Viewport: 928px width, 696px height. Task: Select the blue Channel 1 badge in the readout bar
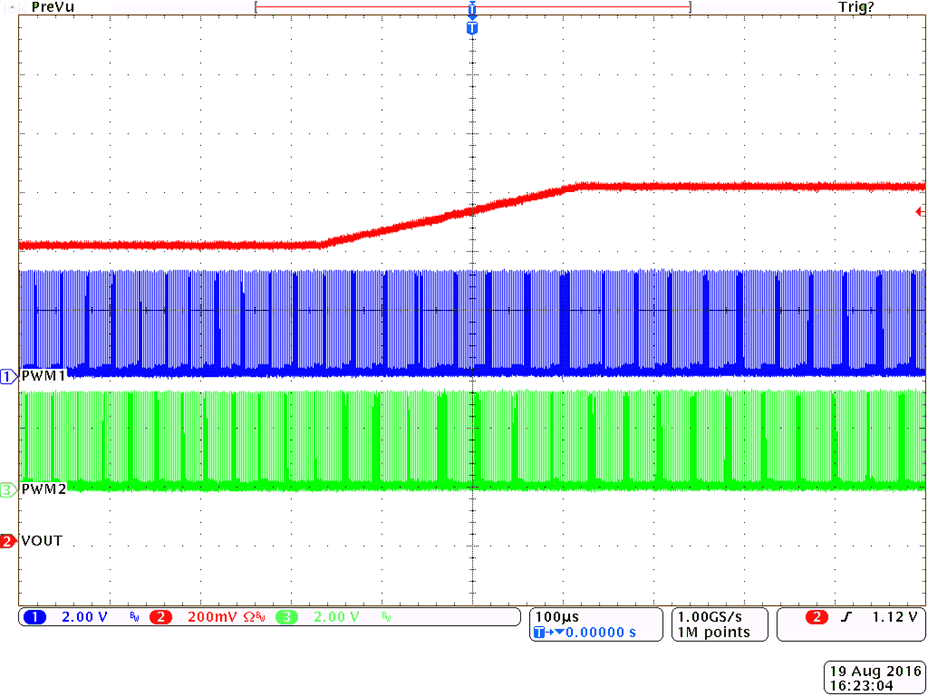click(x=34, y=617)
